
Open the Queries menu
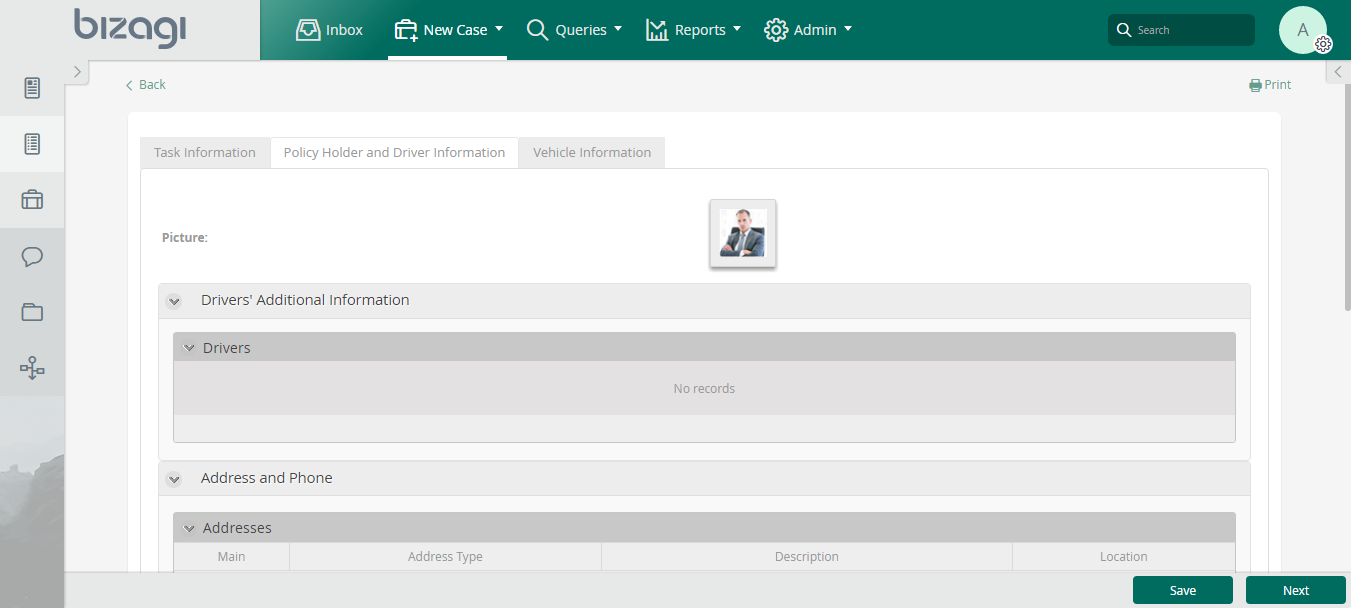click(x=574, y=30)
